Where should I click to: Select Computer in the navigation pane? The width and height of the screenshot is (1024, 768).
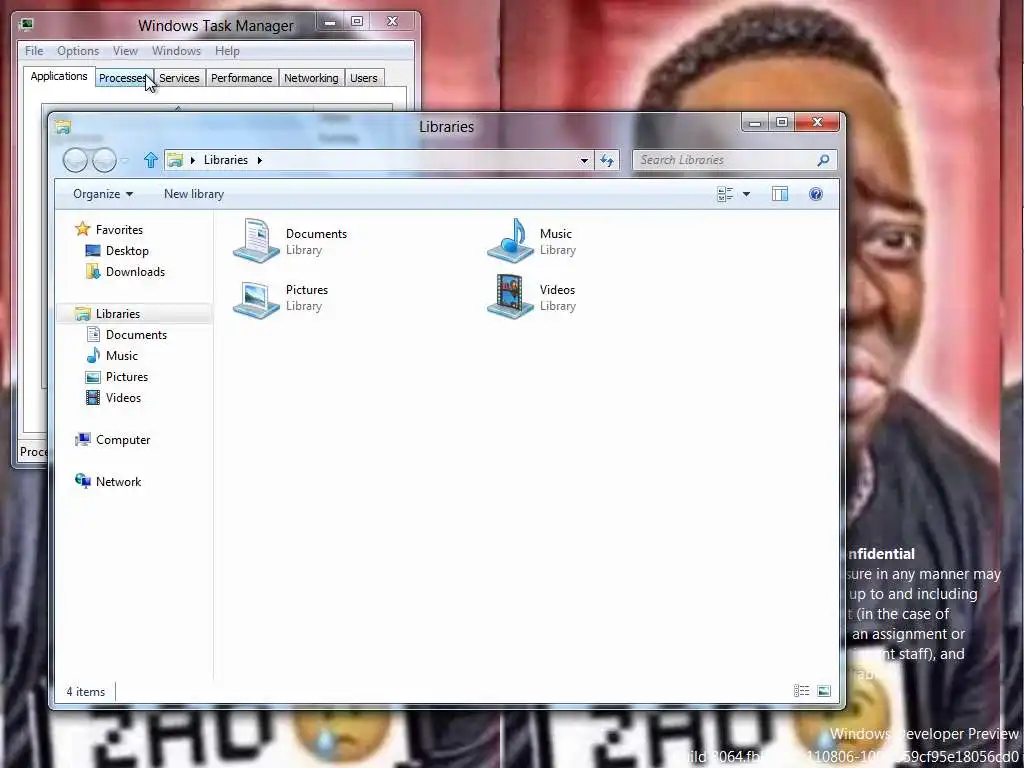click(x=123, y=440)
